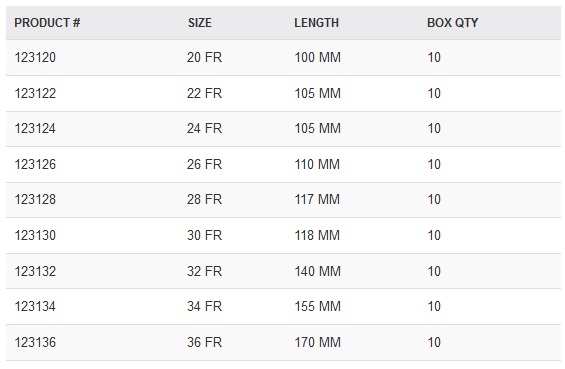Click the 36 FR size cell
565x369 pixels.
204,342
